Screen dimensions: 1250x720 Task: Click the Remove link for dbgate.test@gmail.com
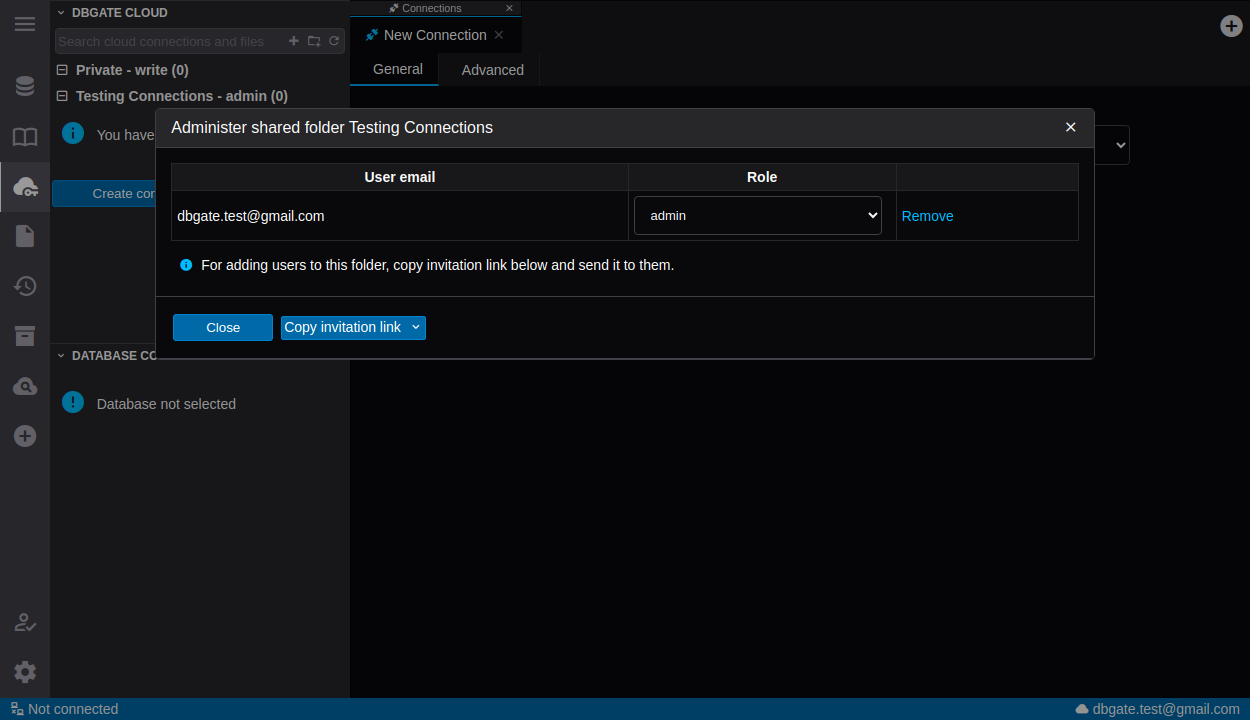click(927, 216)
